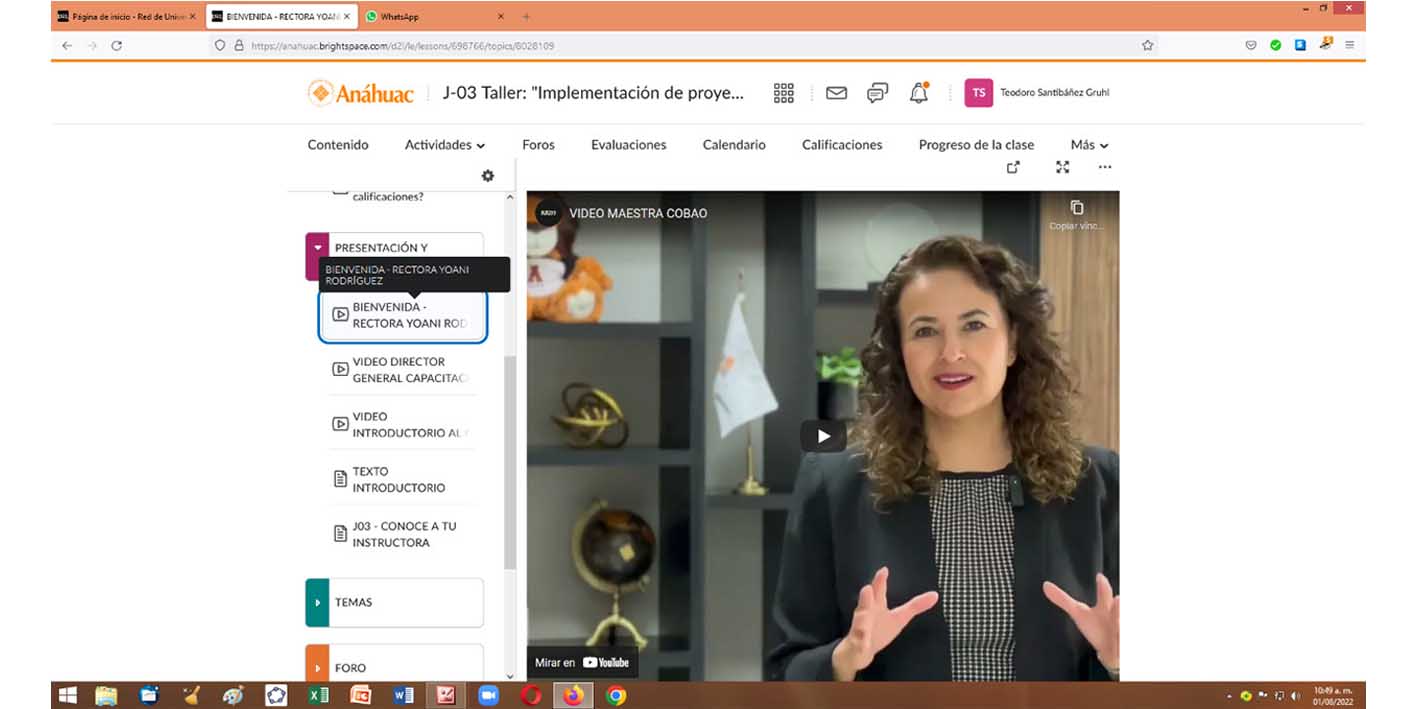Click the sidebar settings gear icon
Screen dimensions: 1417x709
click(x=488, y=176)
